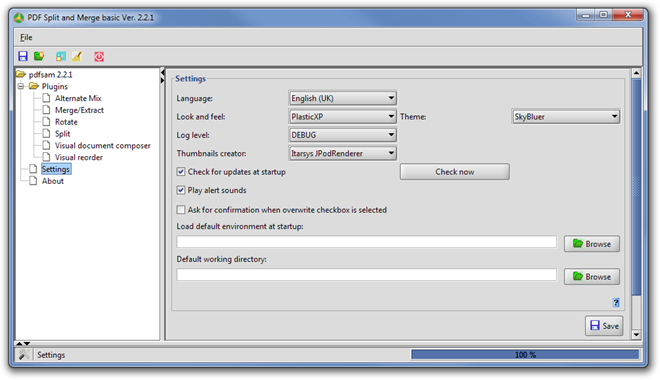The height and width of the screenshot is (380, 660).
Task: Browse for default working directory
Action: click(x=592, y=276)
